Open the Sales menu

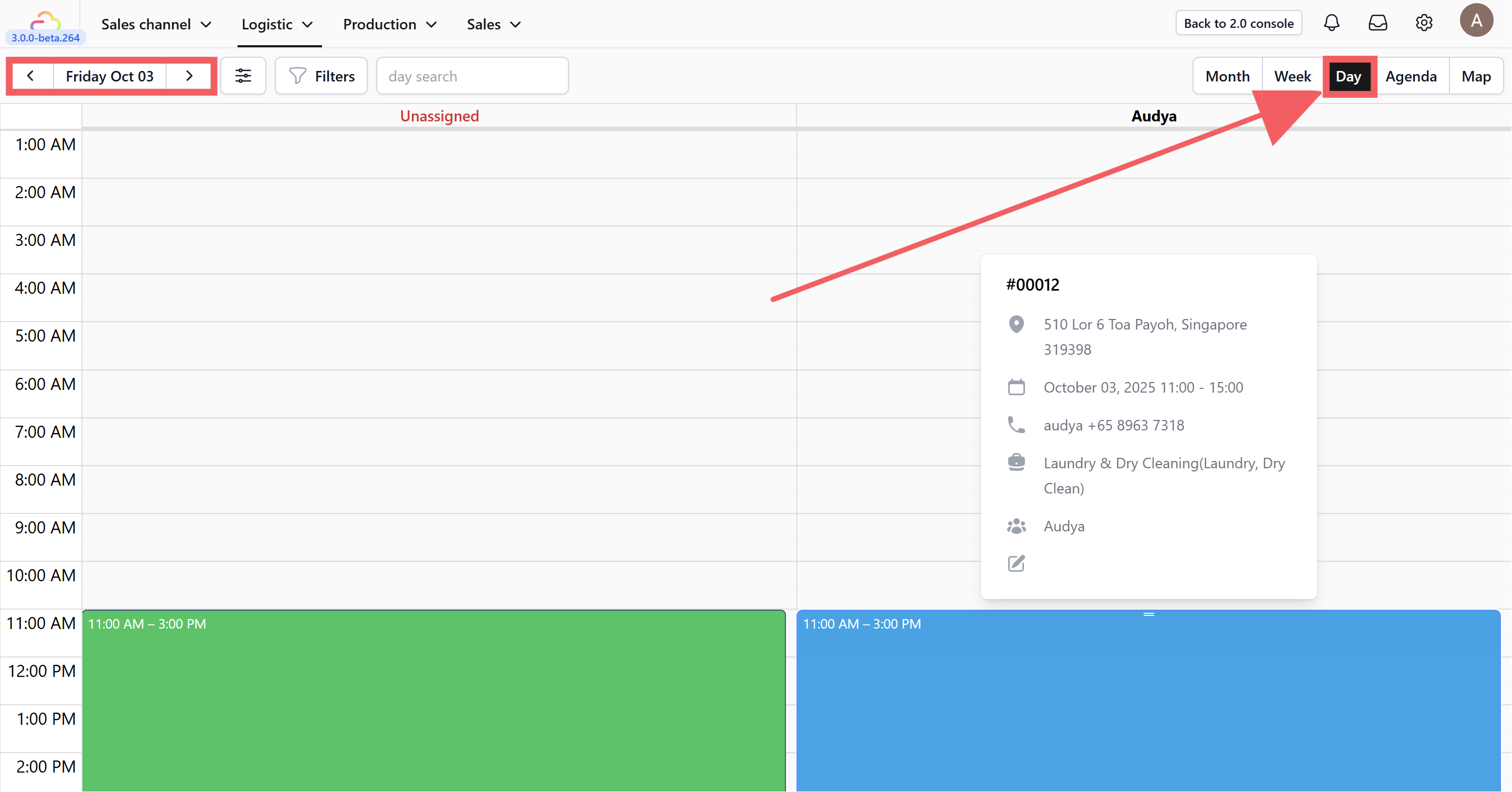tap(493, 24)
